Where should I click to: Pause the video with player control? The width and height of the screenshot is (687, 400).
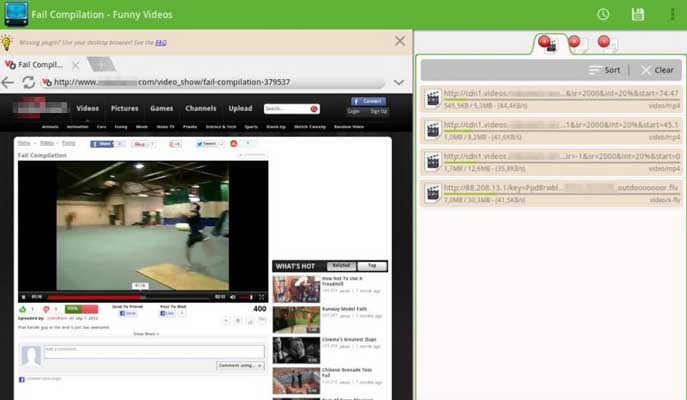click(x=24, y=297)
